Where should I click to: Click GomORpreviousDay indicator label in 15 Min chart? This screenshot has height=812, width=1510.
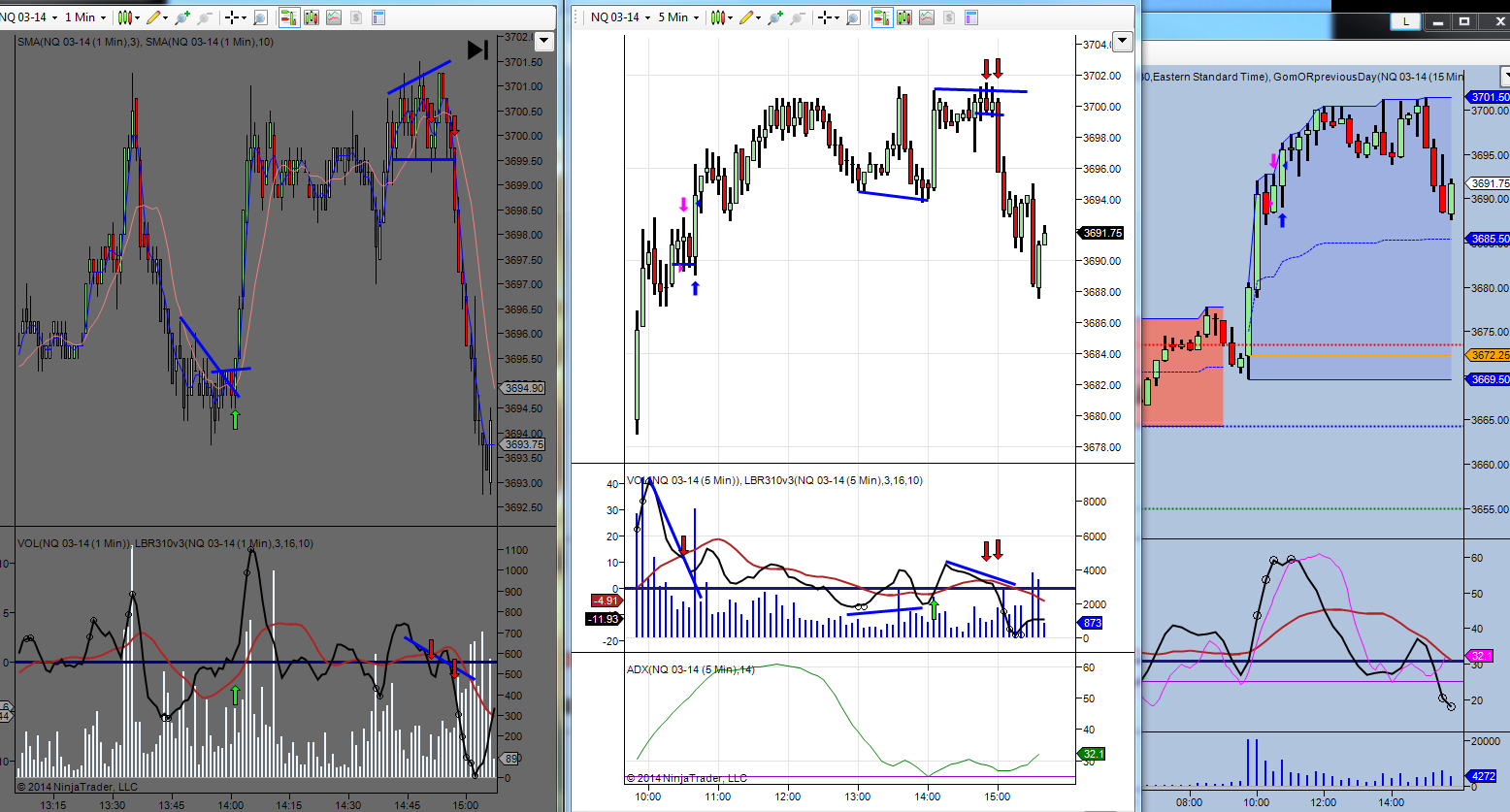pyautogui.click(x=1368, y=77)
